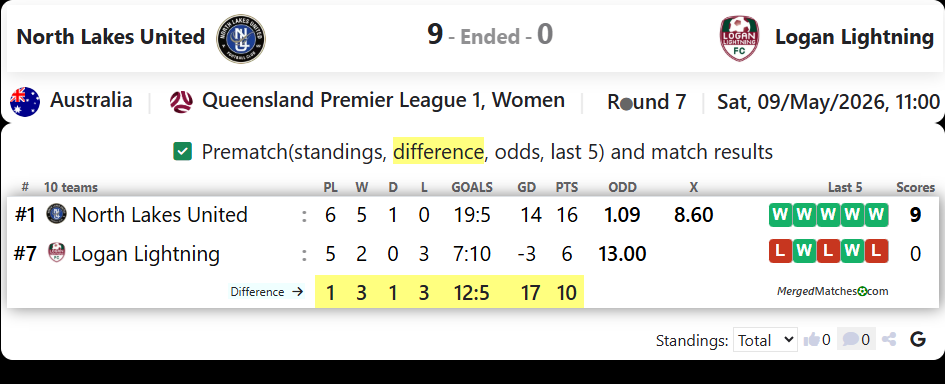
Task: Click the Queensland Premier League logo icon
Action: click(181, 101)
